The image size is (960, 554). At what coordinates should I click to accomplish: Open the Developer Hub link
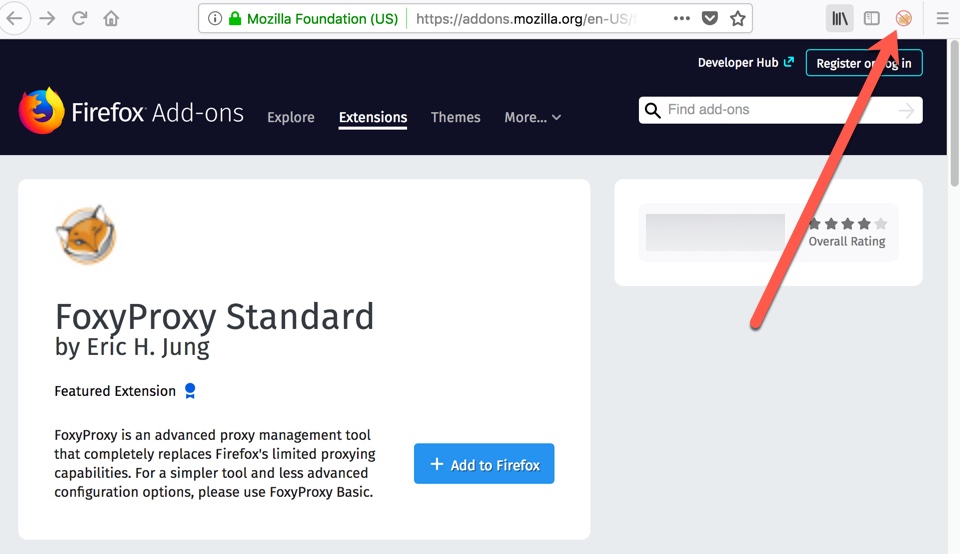(x=746, y=62)
